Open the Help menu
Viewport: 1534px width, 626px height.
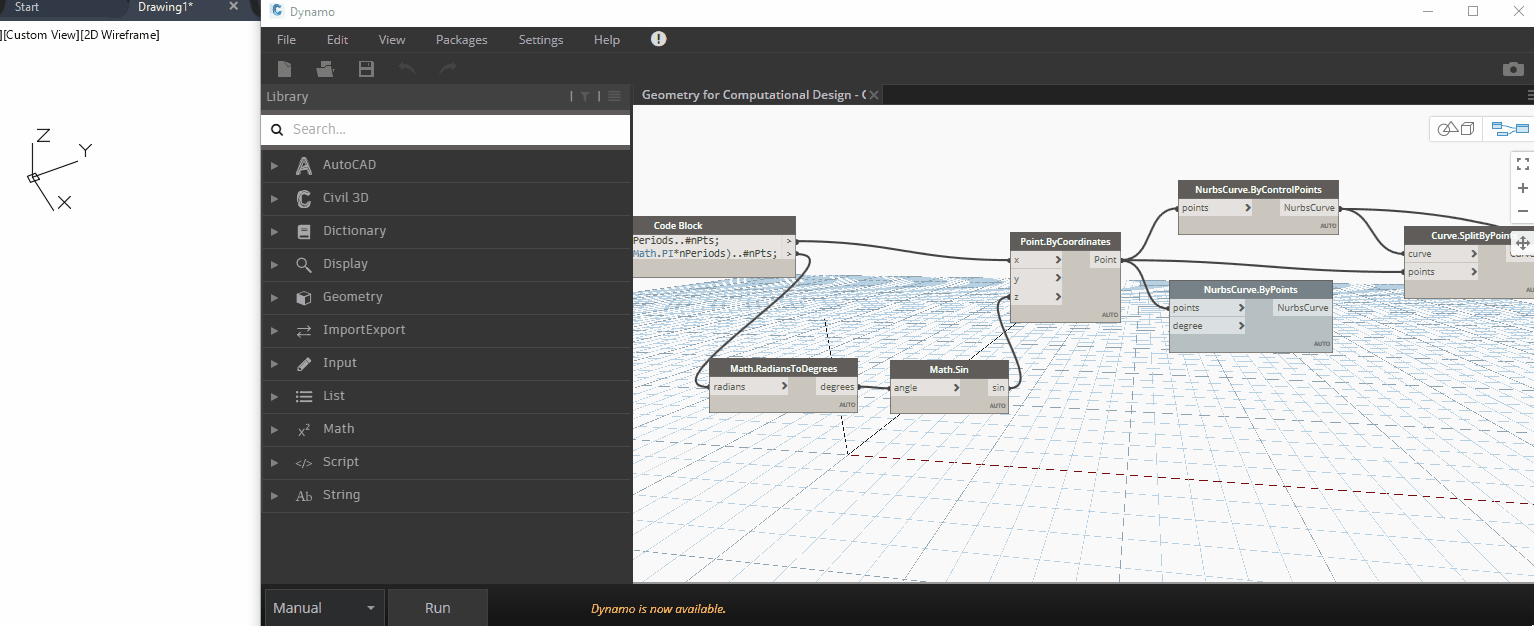pyautogui.click(x=607, y=40)
